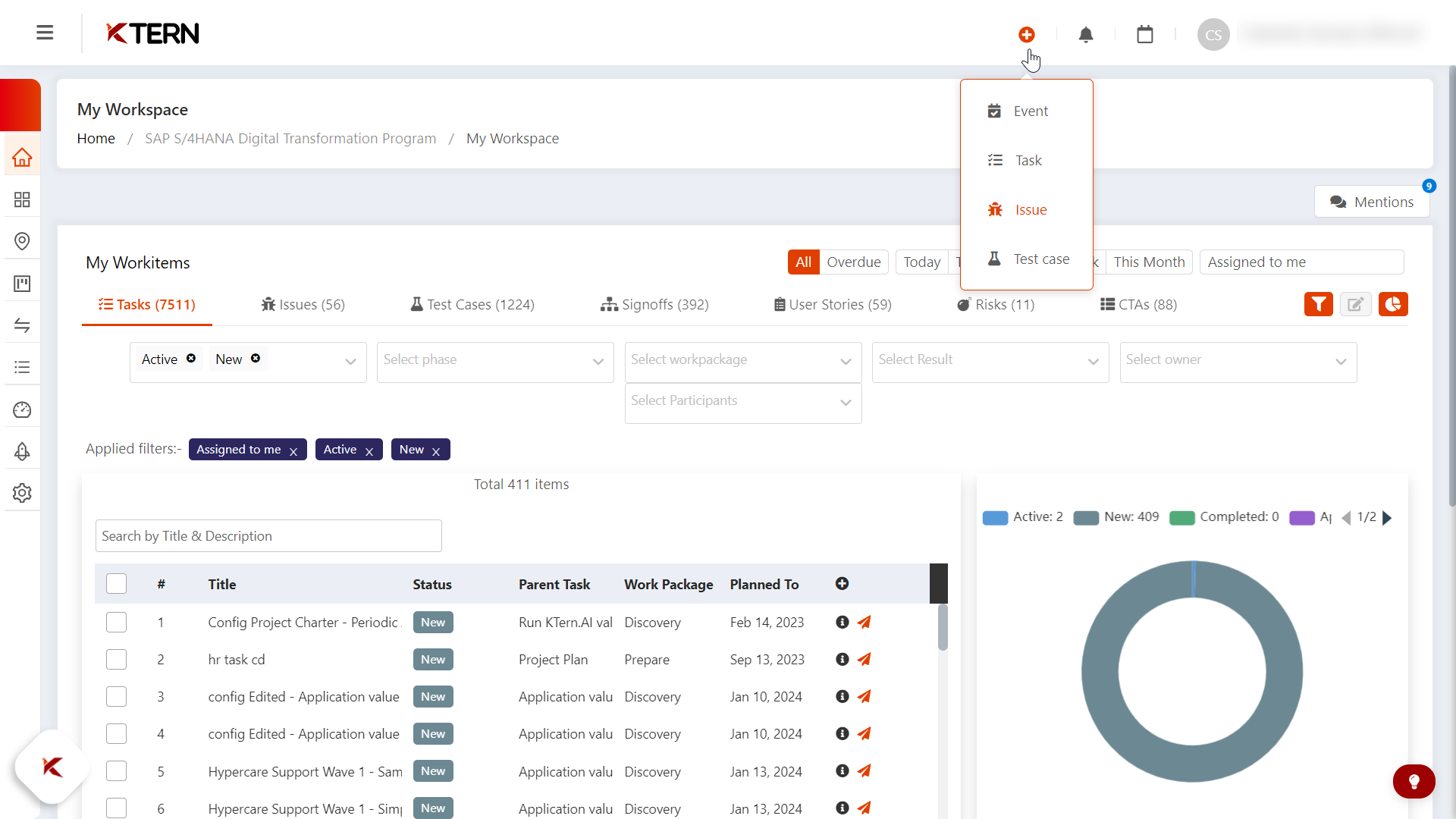Viewport: 1456px width, 819px height.
Task: Switch to Test Cases (1224) tab
Action: click(472, 304)
